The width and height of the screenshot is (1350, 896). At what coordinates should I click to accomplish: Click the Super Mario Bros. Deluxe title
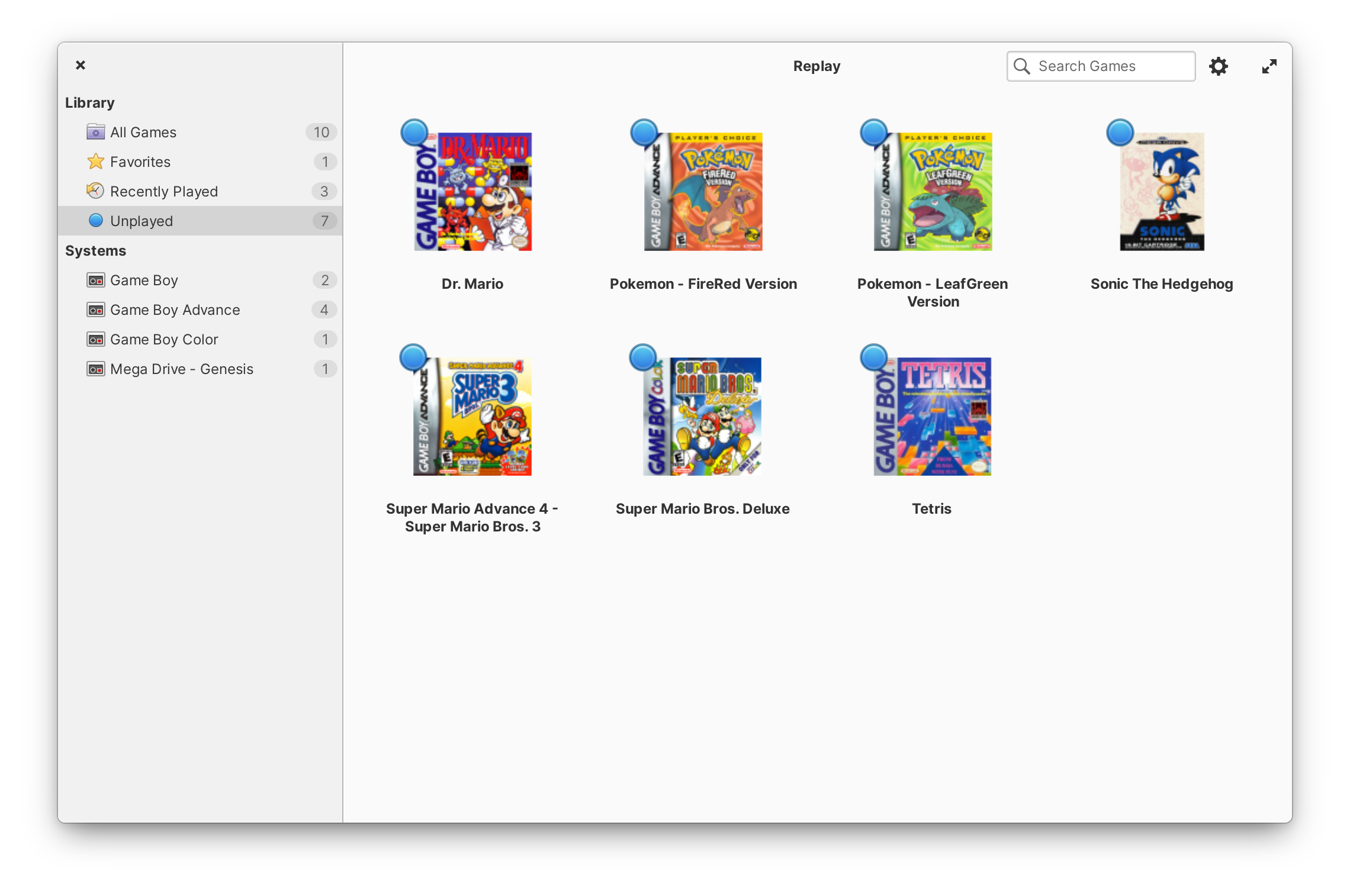coord(703,508)
